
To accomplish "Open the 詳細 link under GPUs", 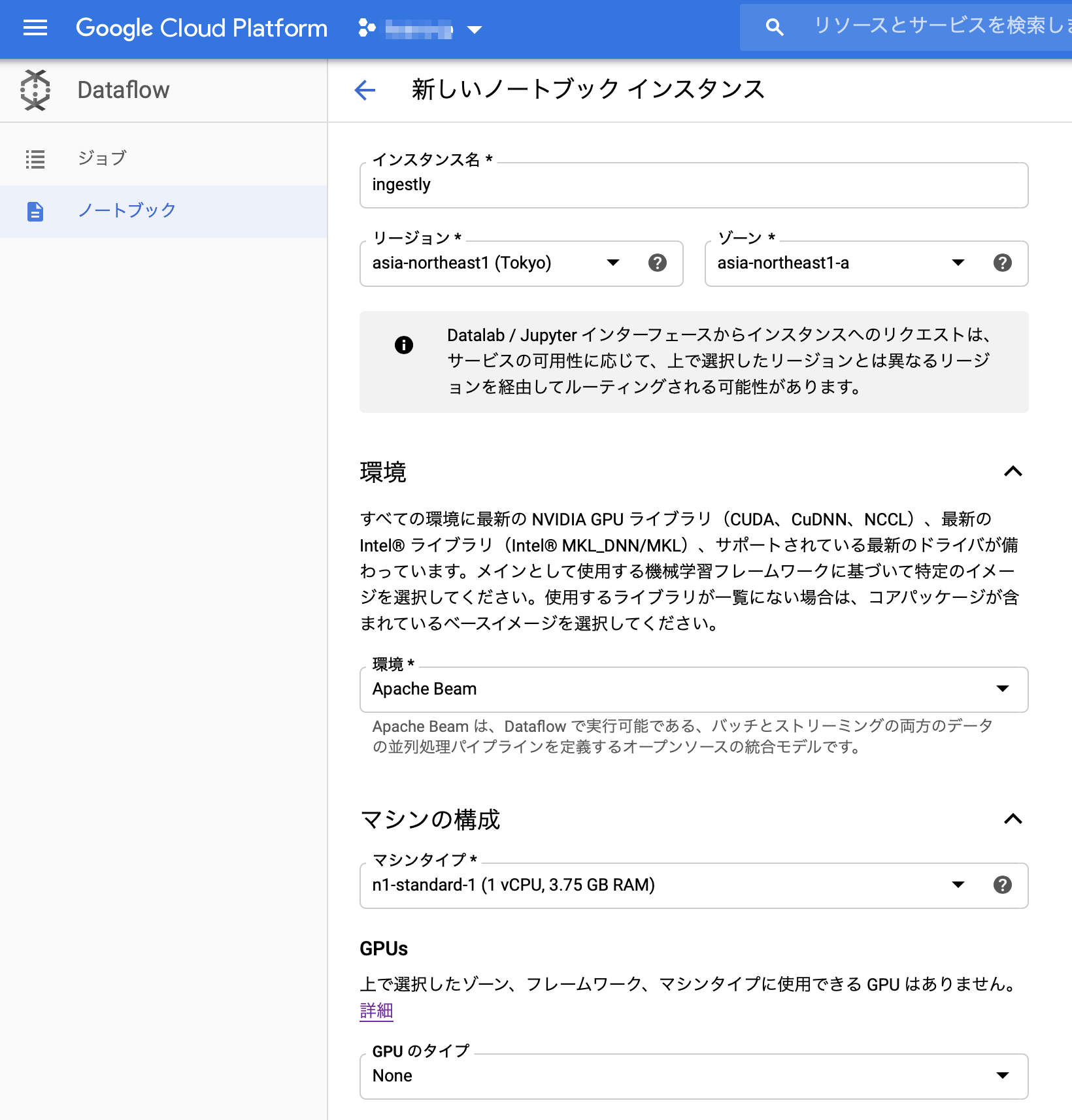I will point(377,1011).
